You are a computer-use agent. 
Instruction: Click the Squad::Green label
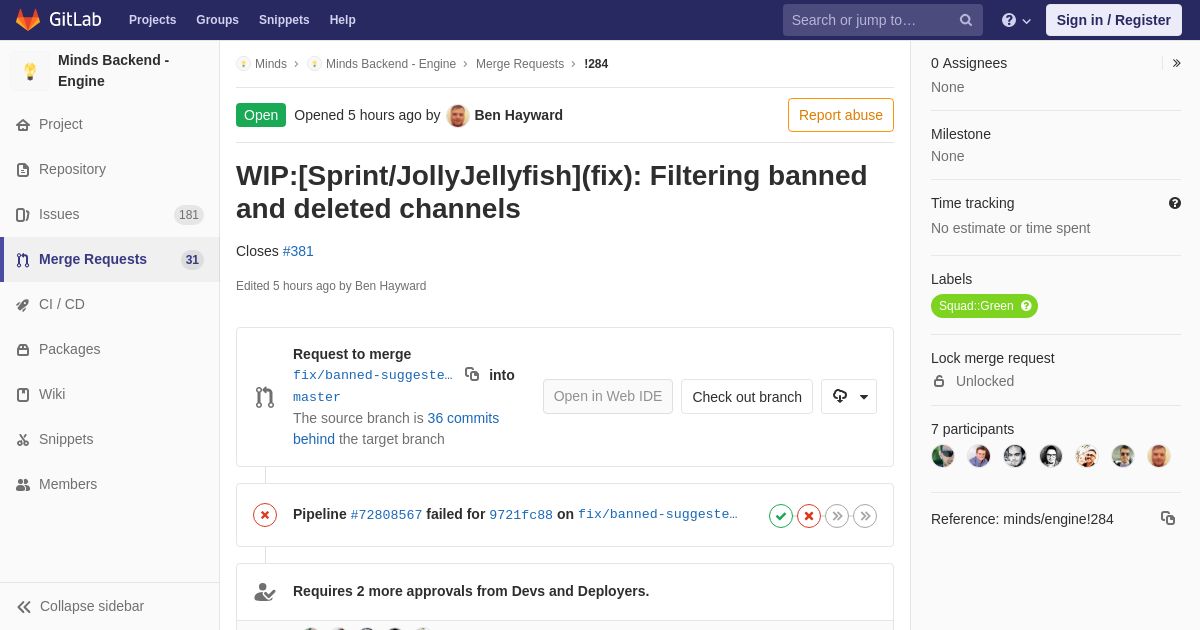click(984, 306)
